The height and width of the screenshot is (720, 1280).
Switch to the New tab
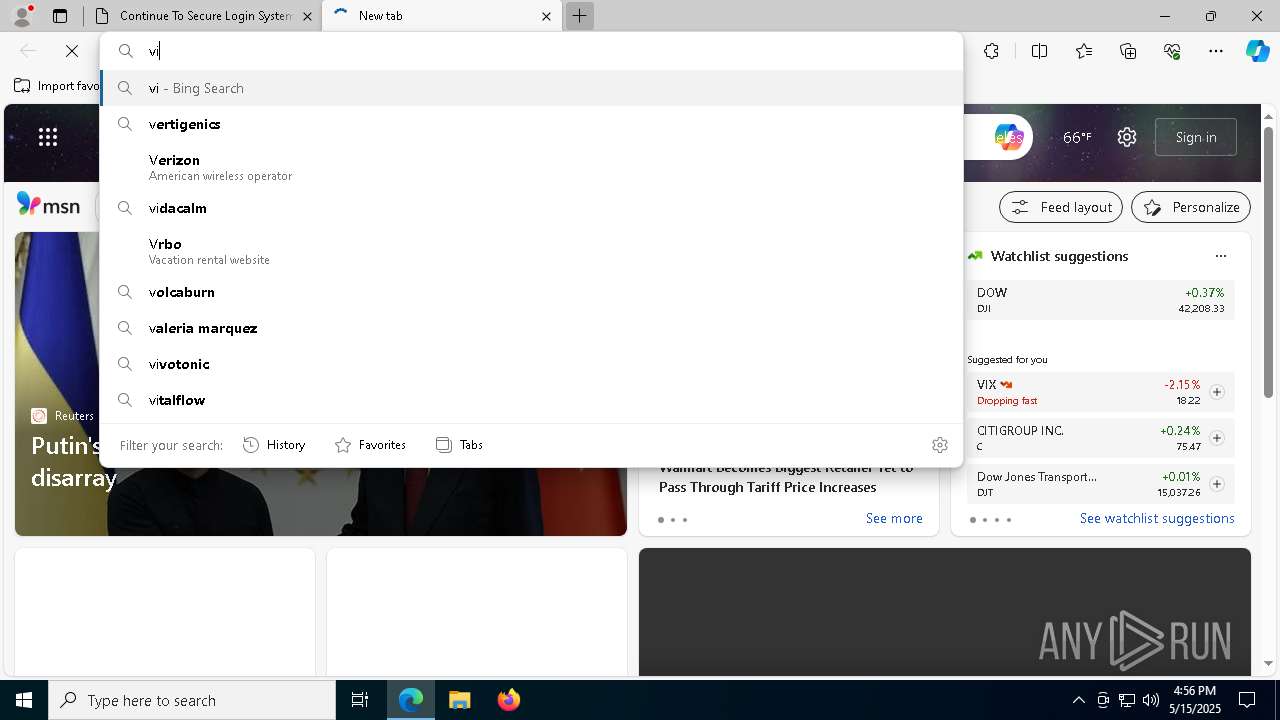click(x=440, y=16)
